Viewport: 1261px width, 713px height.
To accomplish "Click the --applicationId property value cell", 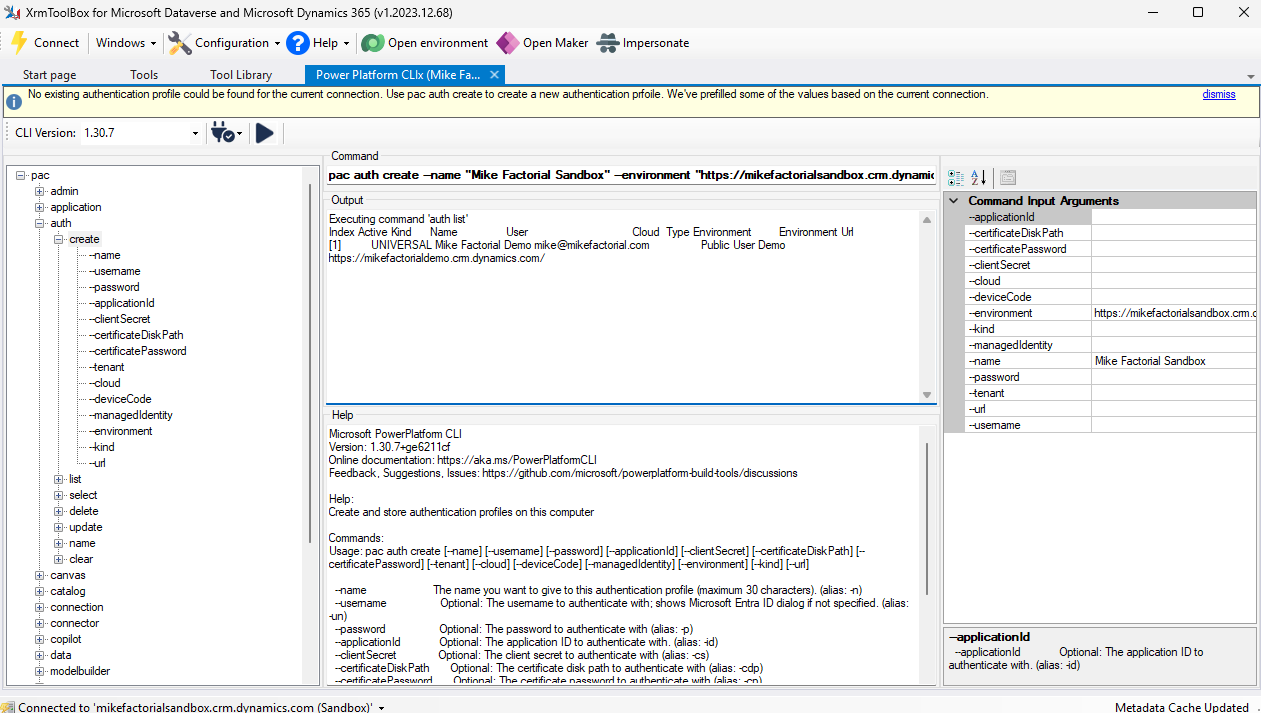I will point(1174,217).
